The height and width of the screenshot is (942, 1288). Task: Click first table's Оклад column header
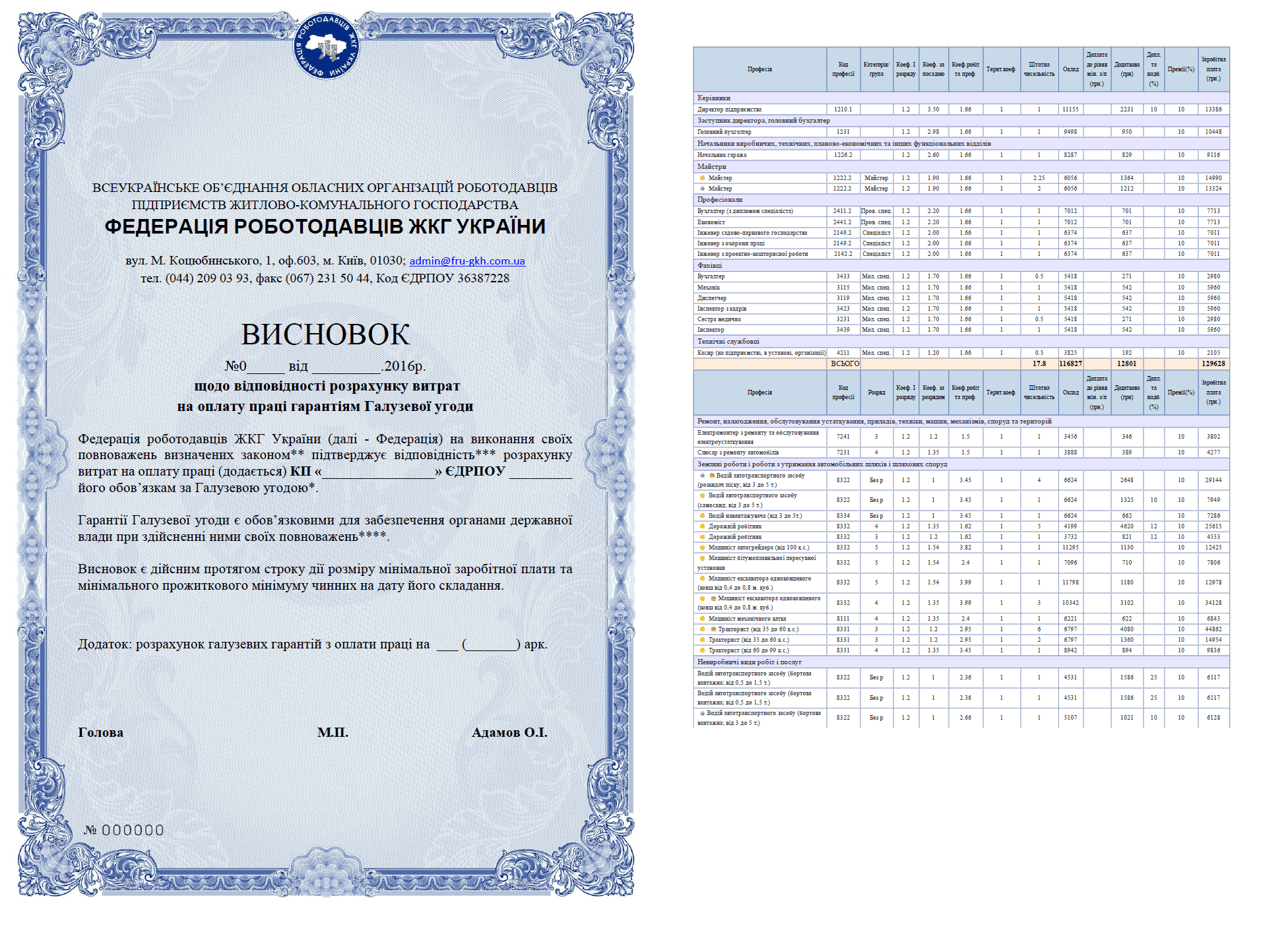[x=1070, y=69]
